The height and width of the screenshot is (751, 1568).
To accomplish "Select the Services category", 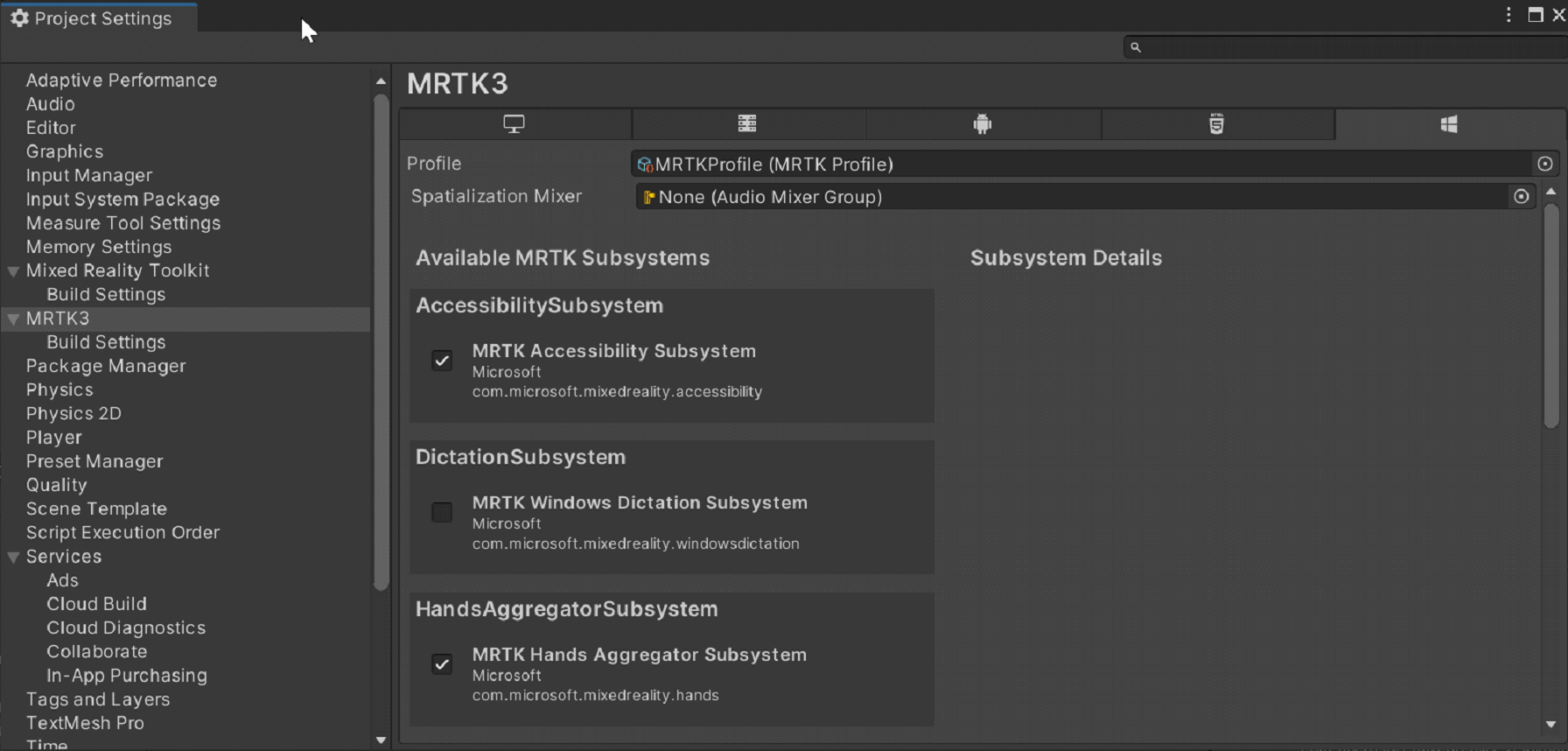I will (x=64, y=557).
